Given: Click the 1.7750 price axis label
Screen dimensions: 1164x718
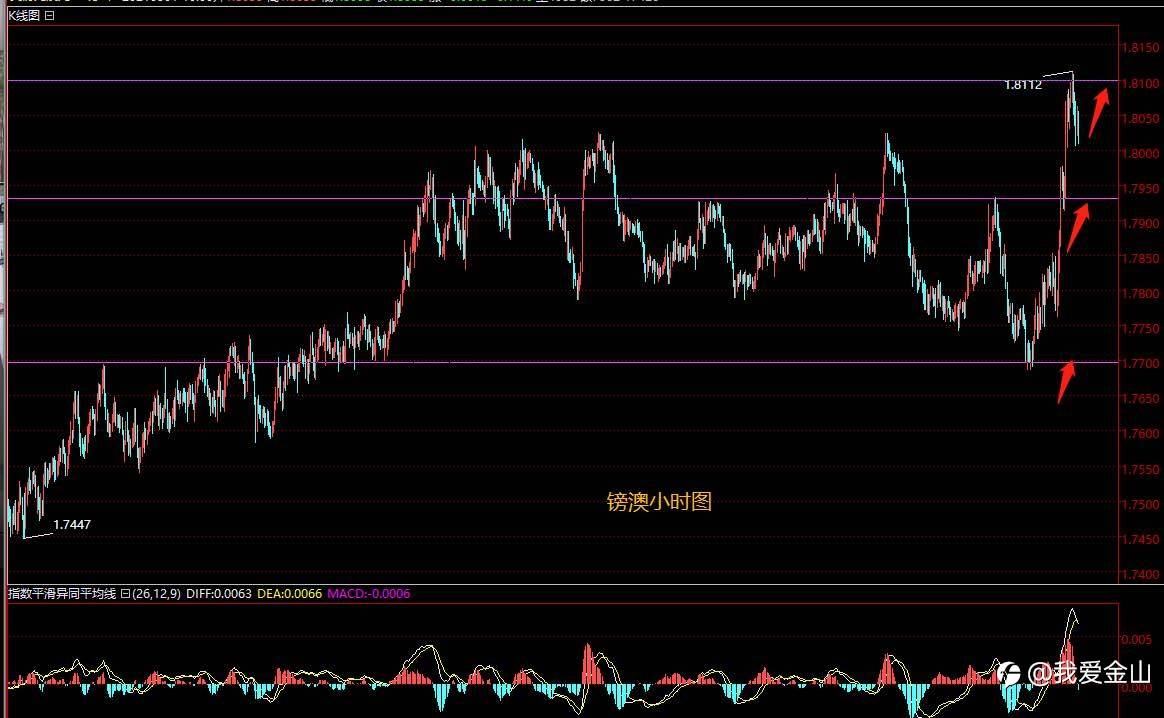Looking at the screenshot, I should pos(1140,328).
